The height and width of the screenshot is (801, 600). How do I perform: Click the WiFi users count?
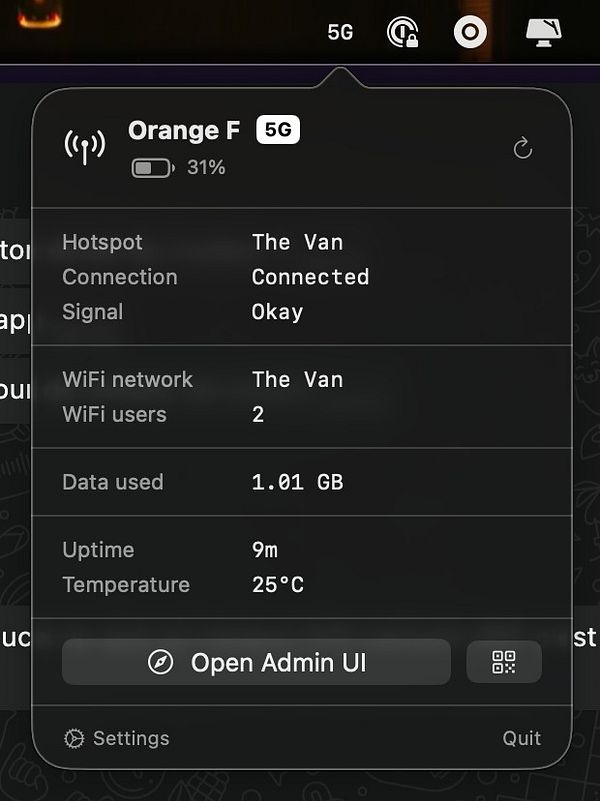(x=258, y=414)
